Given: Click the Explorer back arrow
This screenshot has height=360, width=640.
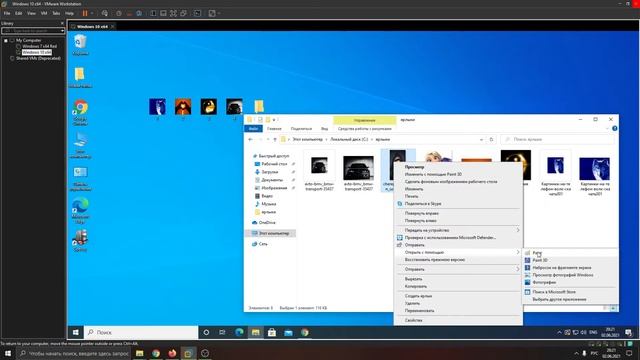Looking at the screenshot, I should [x=251, y=140].
